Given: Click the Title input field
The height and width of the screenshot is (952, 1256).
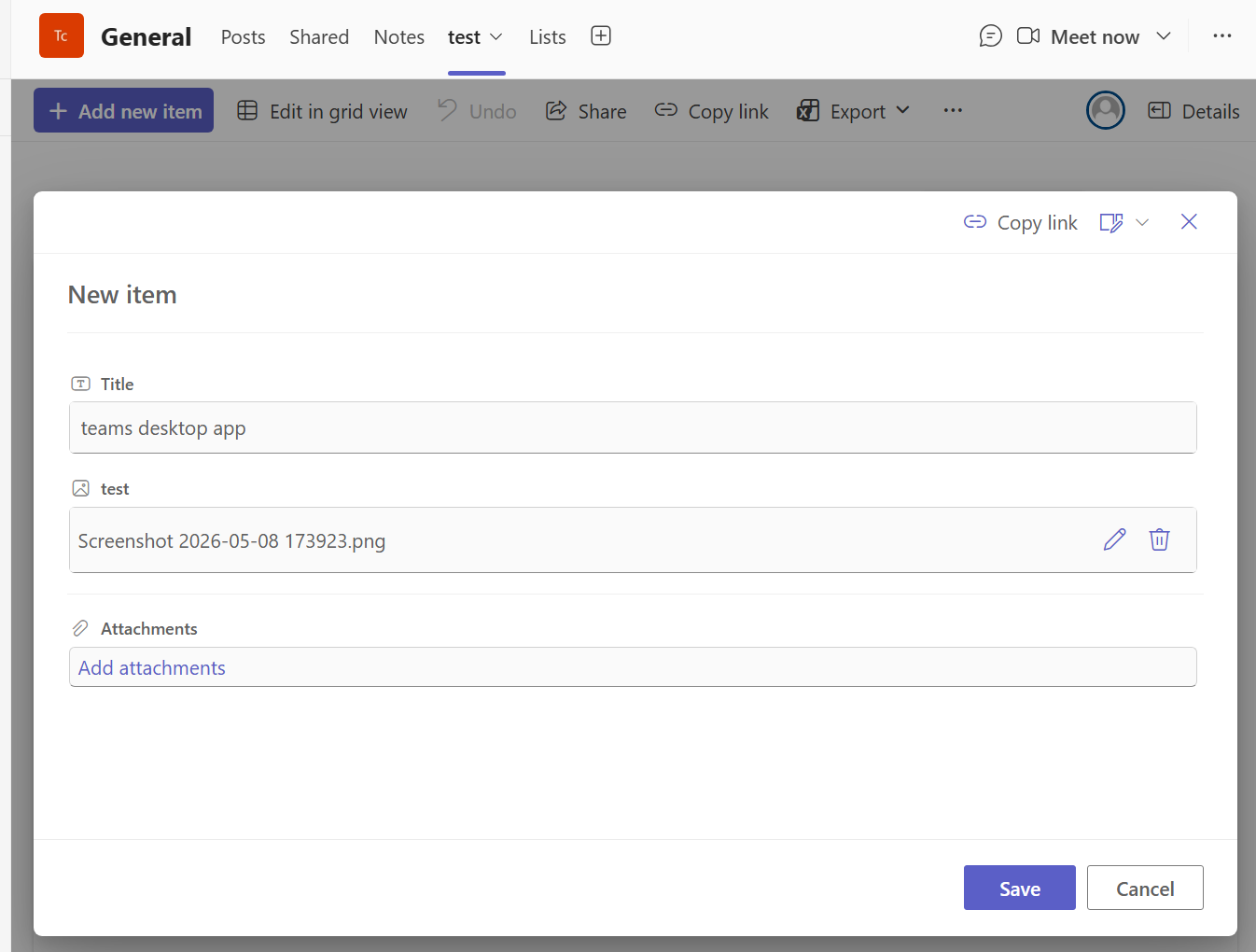Looking at the screenshot, I should (633, 427).
